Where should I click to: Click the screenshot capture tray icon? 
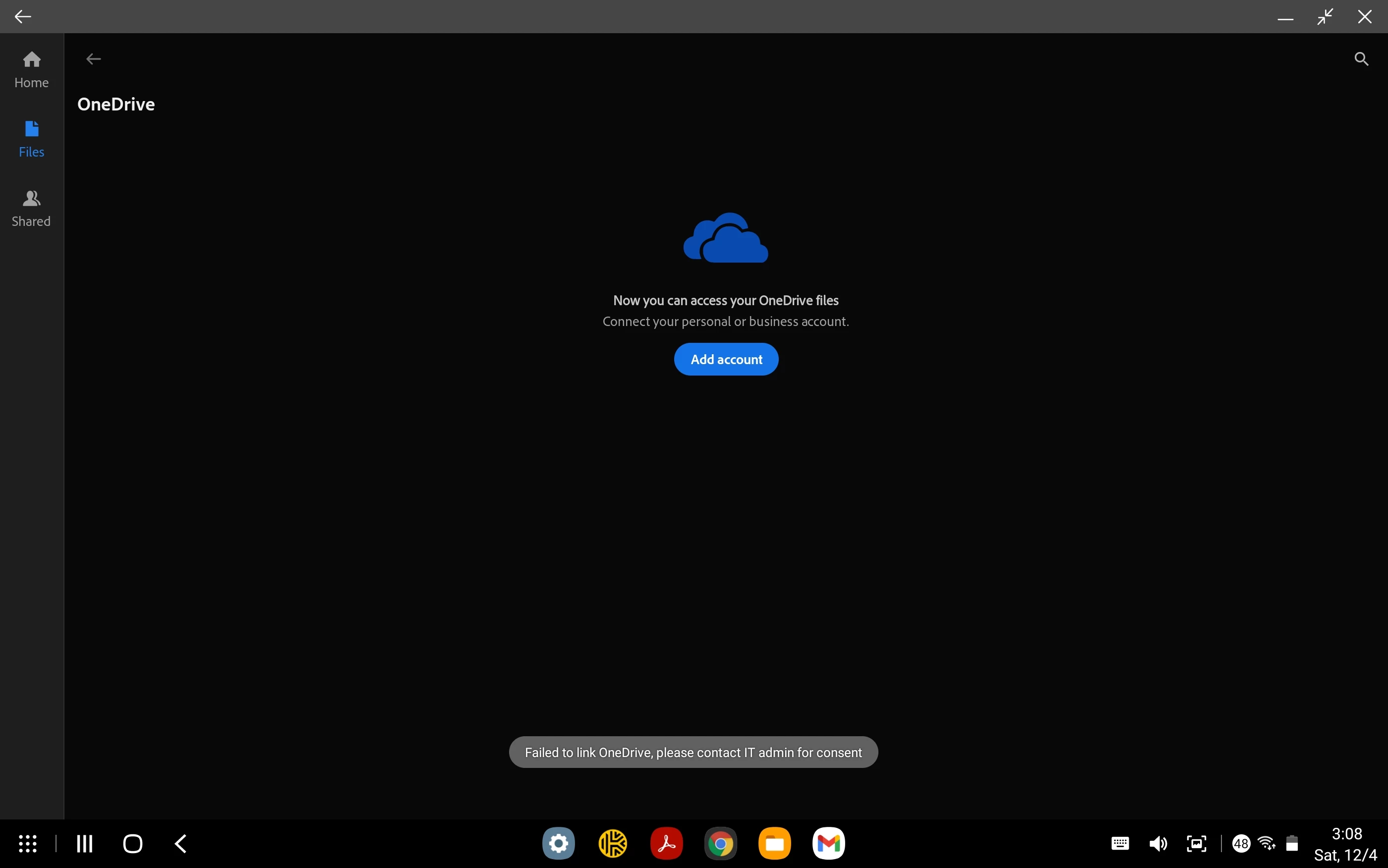(1196, 843)
